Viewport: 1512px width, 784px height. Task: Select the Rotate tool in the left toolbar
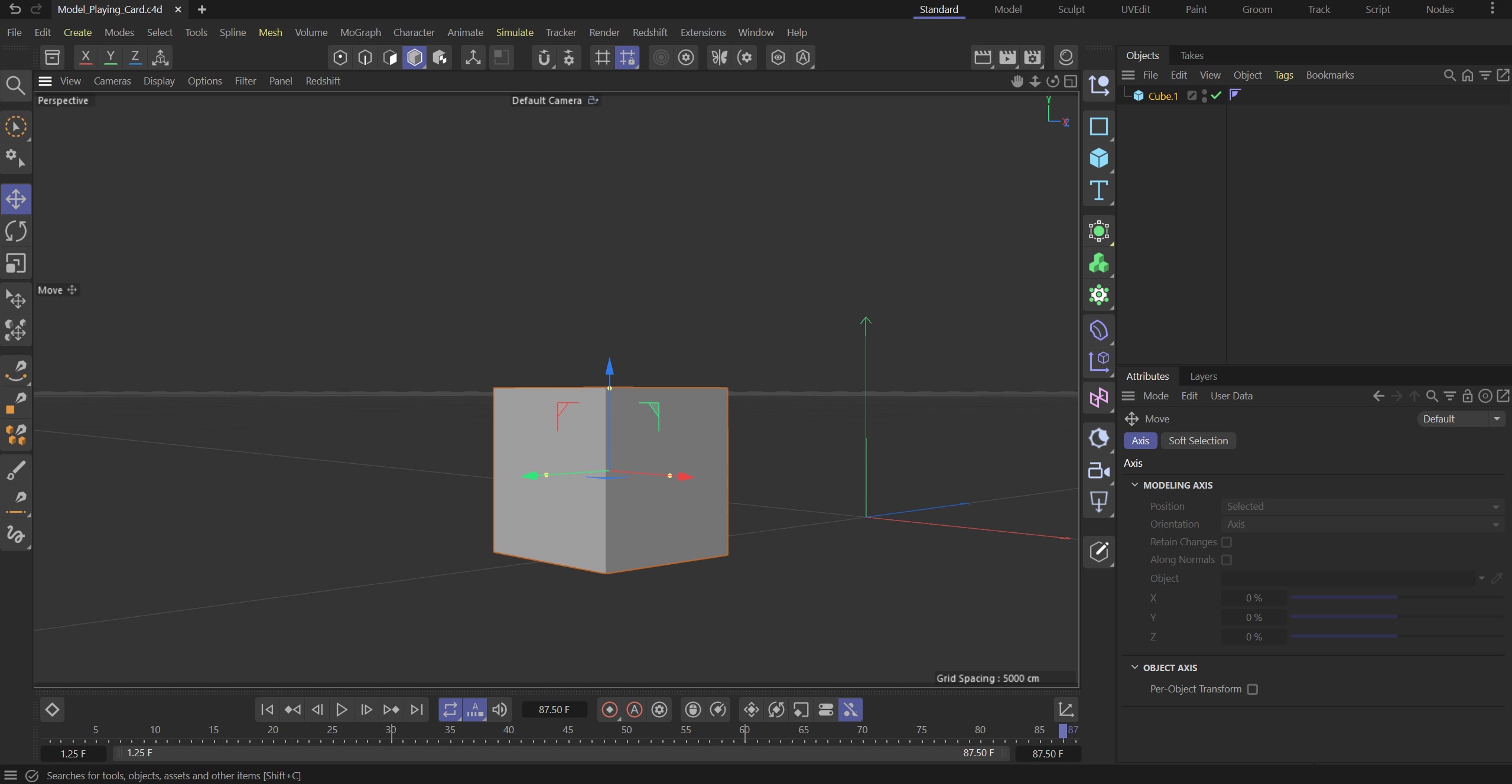click(x=16, y=231)
